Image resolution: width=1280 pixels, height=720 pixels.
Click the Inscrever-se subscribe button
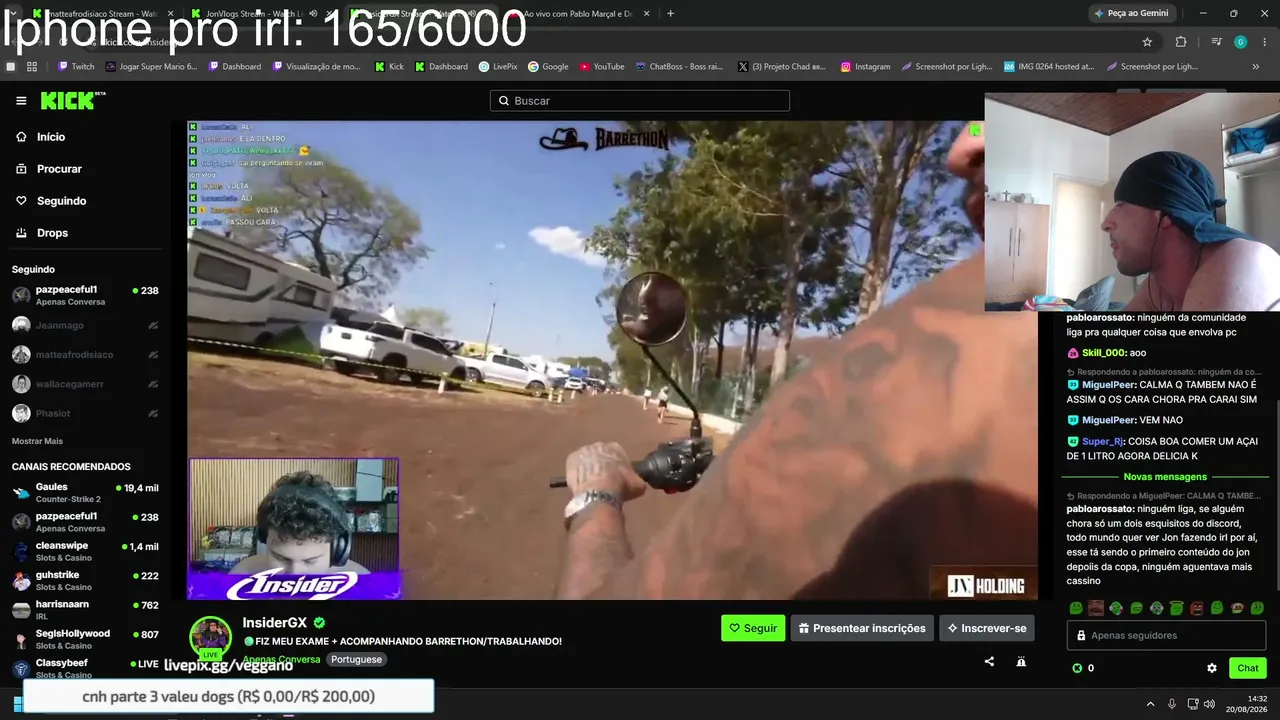[987, 628]
